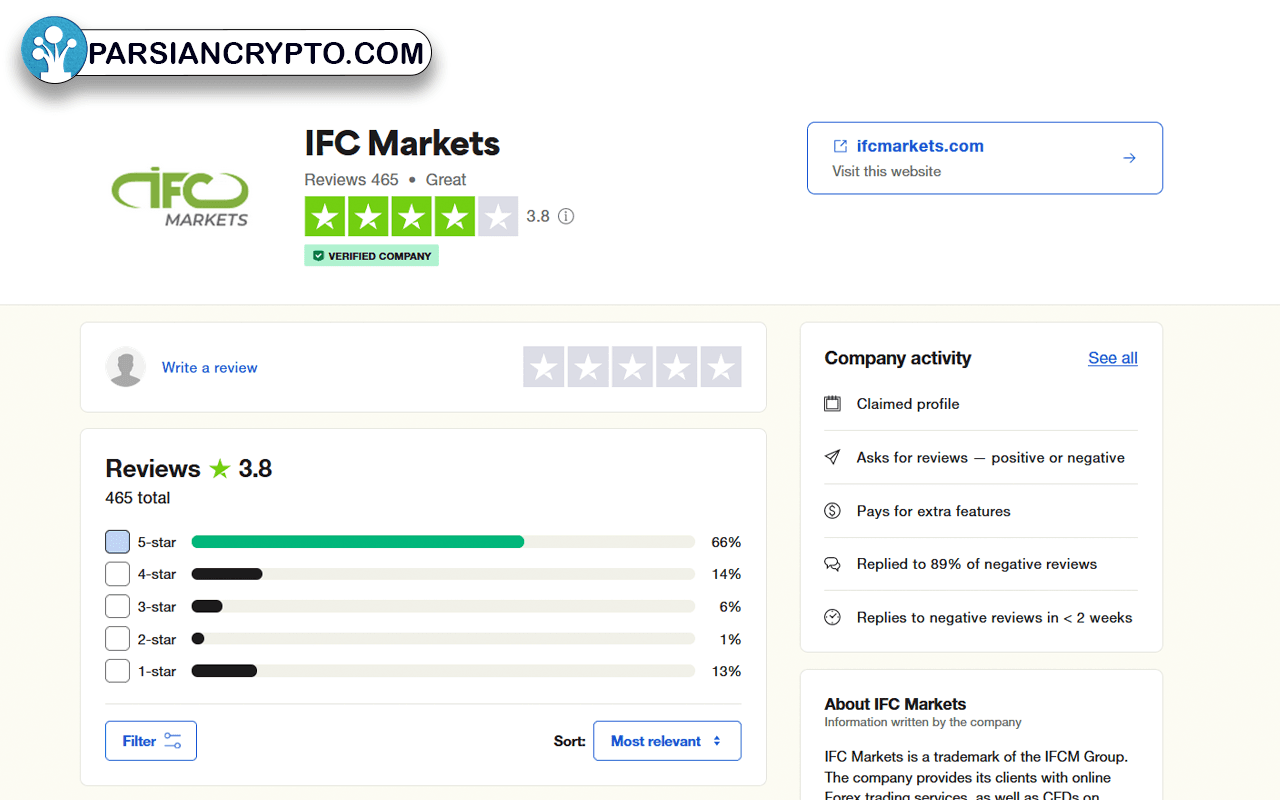Screen dimensions: 1280x800
Task: Click the user avatar beside Write a review
Action: (x=126, y=367)
